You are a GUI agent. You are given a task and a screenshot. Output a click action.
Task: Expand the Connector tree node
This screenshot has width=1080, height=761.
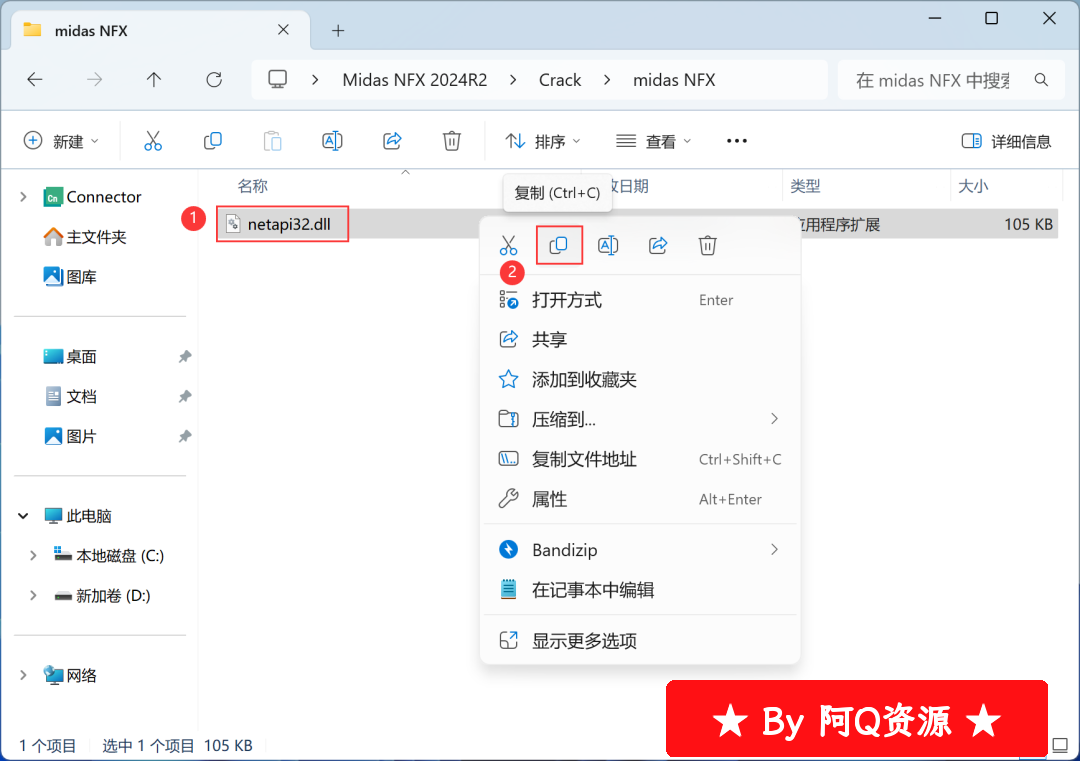(x=23, y=197)
